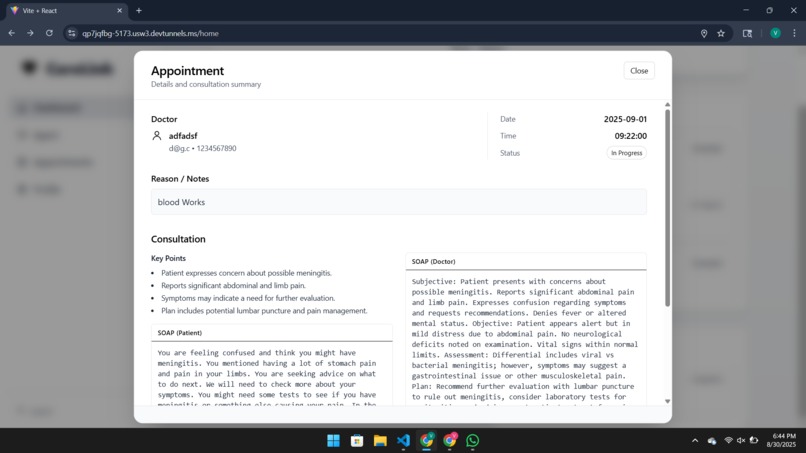Viewport: 806px width, 453px height.
Task: Open File Explorer from taskbar
Action: (380, 441)
